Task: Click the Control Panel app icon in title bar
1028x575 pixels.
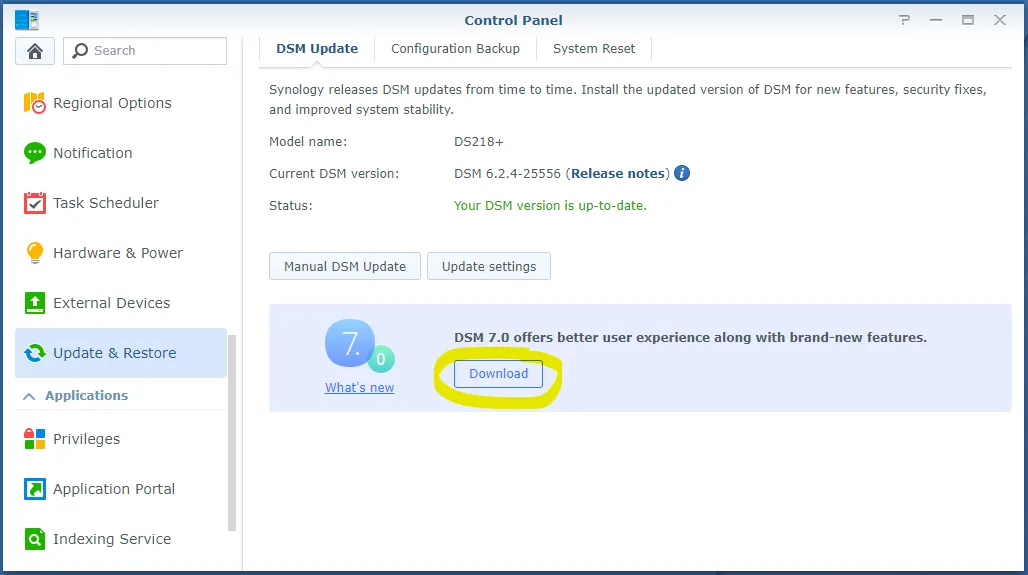Action: (27, 20)
